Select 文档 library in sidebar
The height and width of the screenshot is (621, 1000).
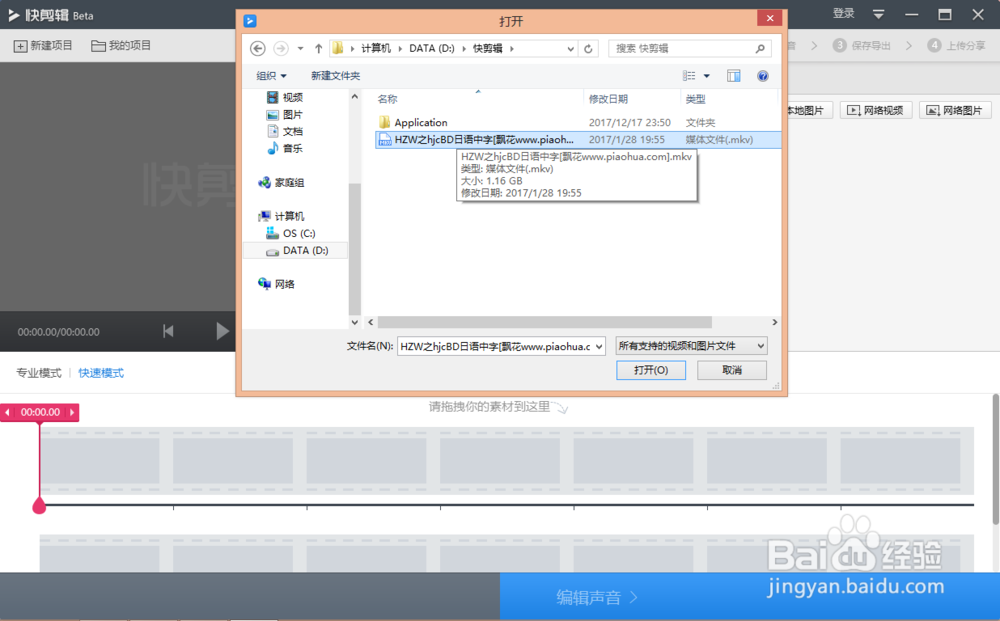(284, 131)
